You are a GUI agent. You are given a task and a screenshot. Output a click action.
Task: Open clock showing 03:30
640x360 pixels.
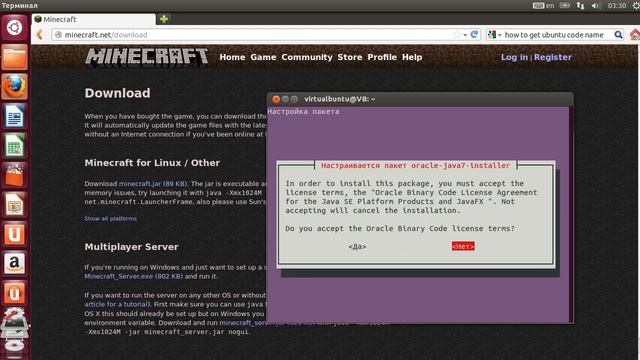click(616, 6)
